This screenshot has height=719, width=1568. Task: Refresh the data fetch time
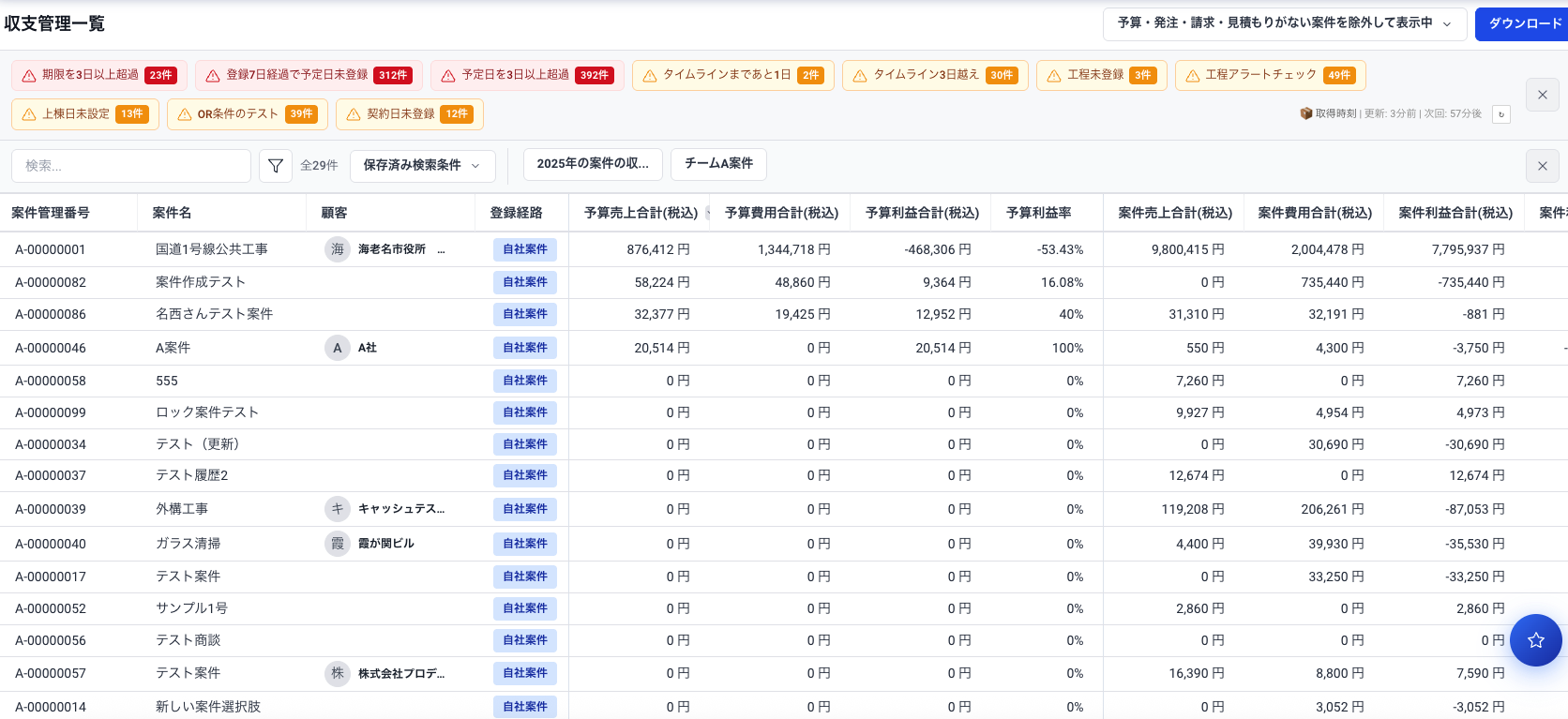[x=1501, y=114]
